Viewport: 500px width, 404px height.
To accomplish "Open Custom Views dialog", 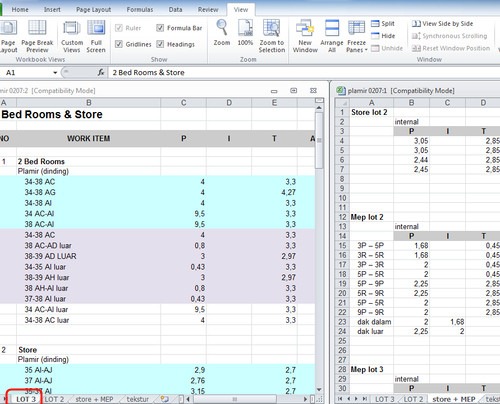I will 72,36.
